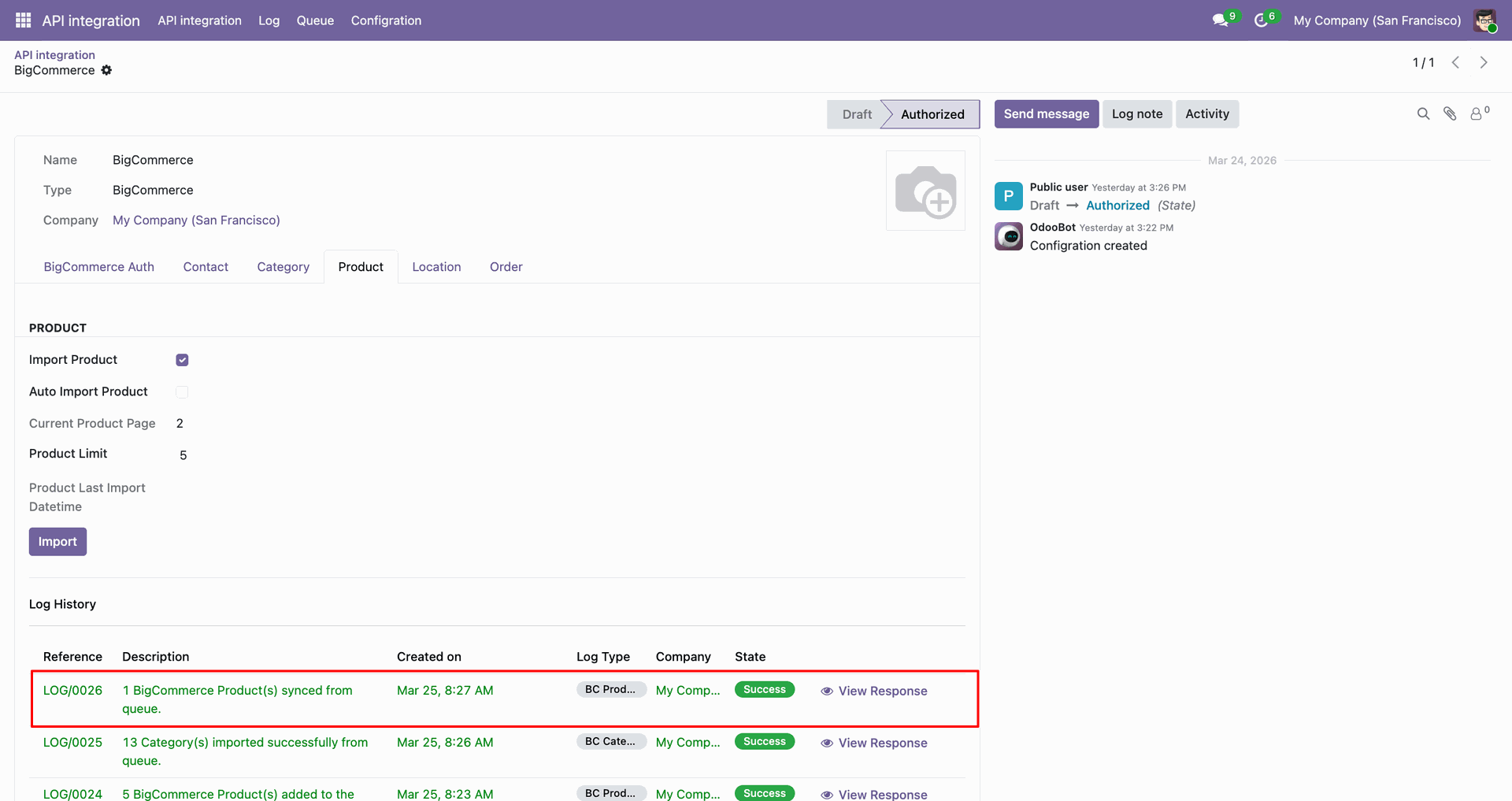Viewport: 1512px width, 801px height.
Task: Open company switcher My Company (San Francisco)
Action: (x=1377, y=20)
